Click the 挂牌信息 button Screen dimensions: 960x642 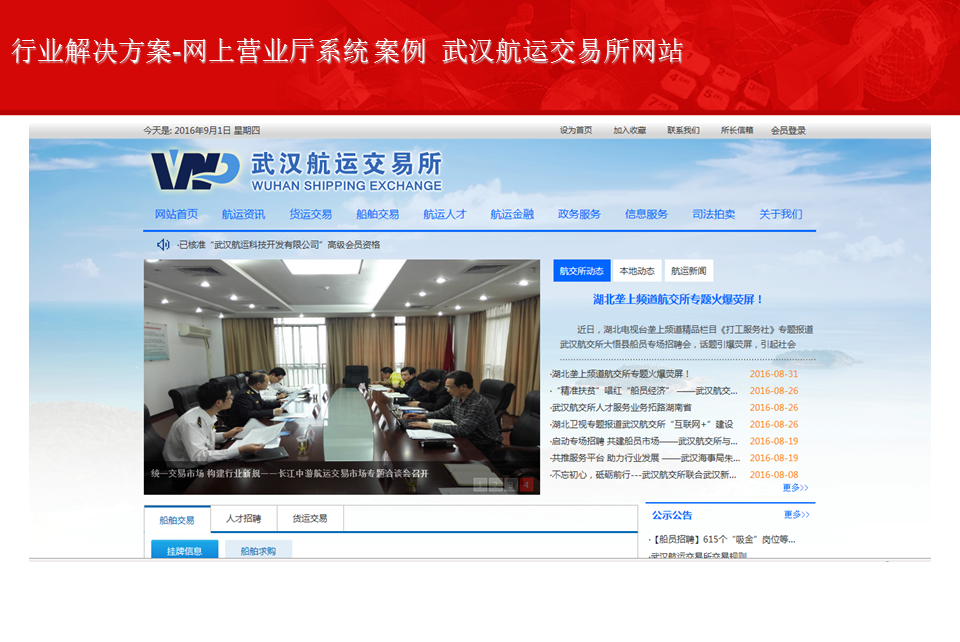pos(184,550)
